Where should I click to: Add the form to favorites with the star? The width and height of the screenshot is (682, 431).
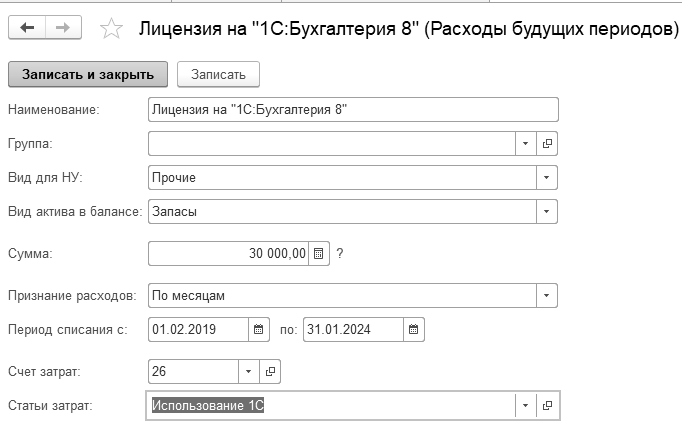(111, 28)
